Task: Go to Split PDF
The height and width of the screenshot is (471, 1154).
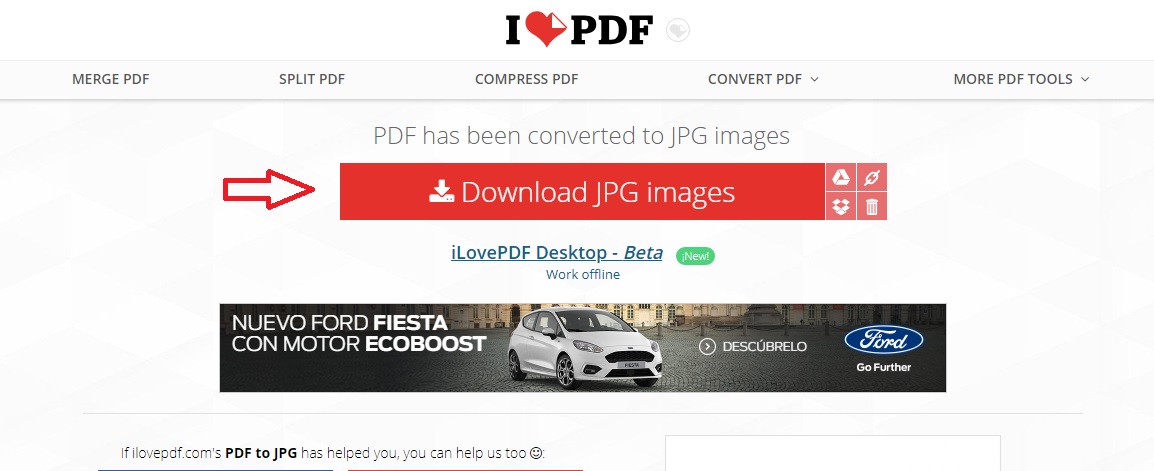Action: 311,79
